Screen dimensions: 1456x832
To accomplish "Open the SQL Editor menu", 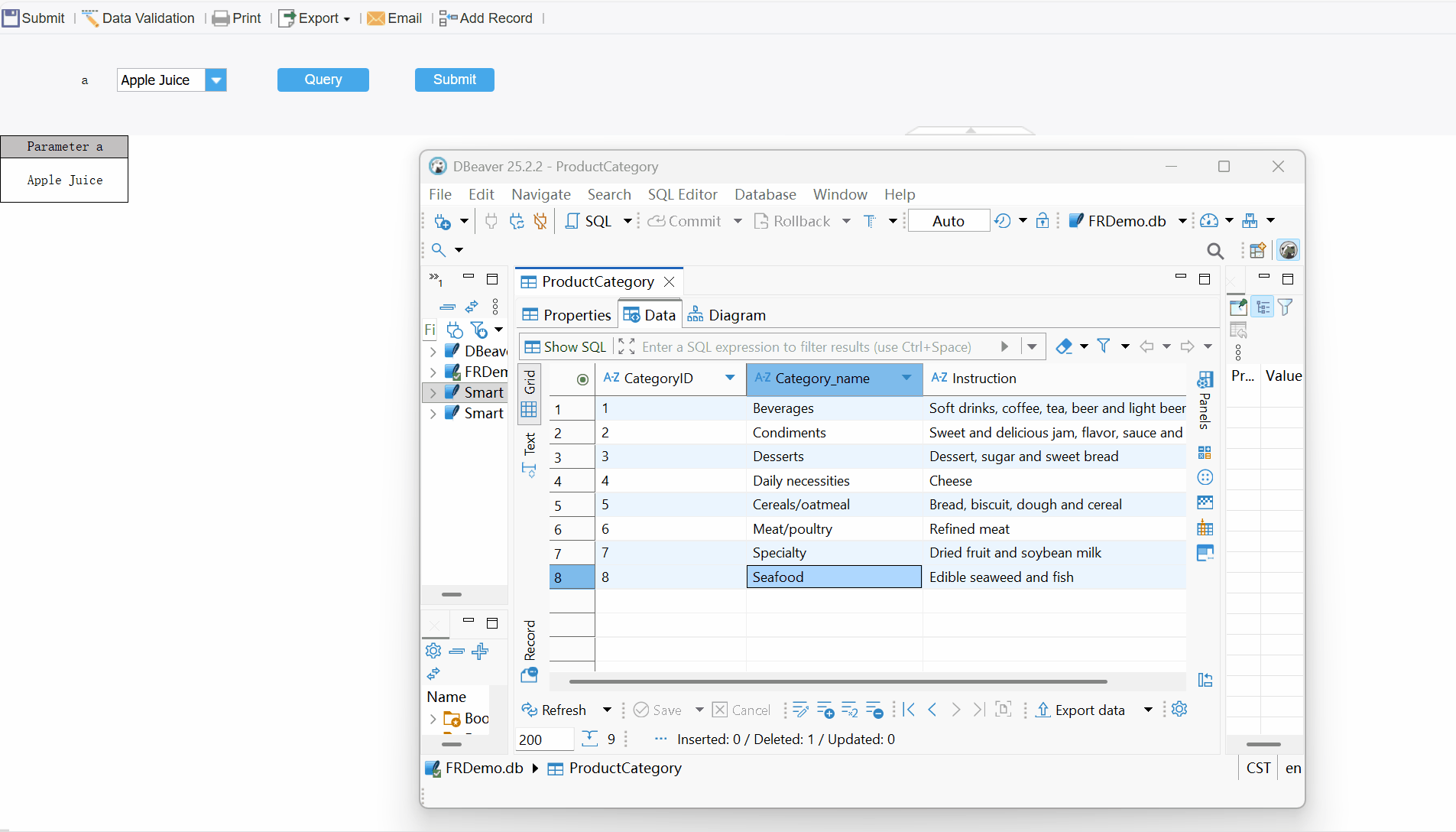I will click(x=683, y=194).
